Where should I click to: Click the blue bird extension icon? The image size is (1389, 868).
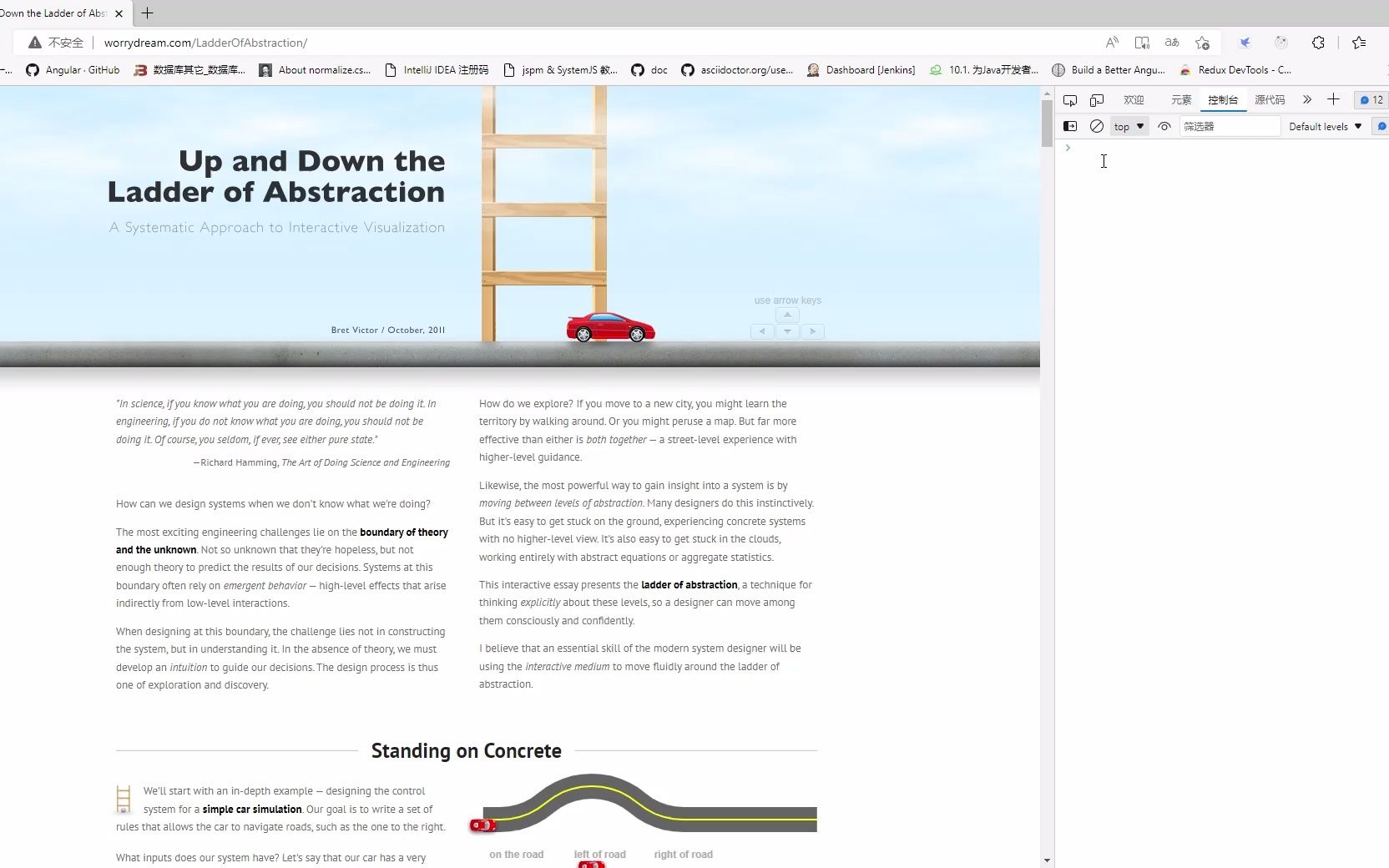(1245, 43)
